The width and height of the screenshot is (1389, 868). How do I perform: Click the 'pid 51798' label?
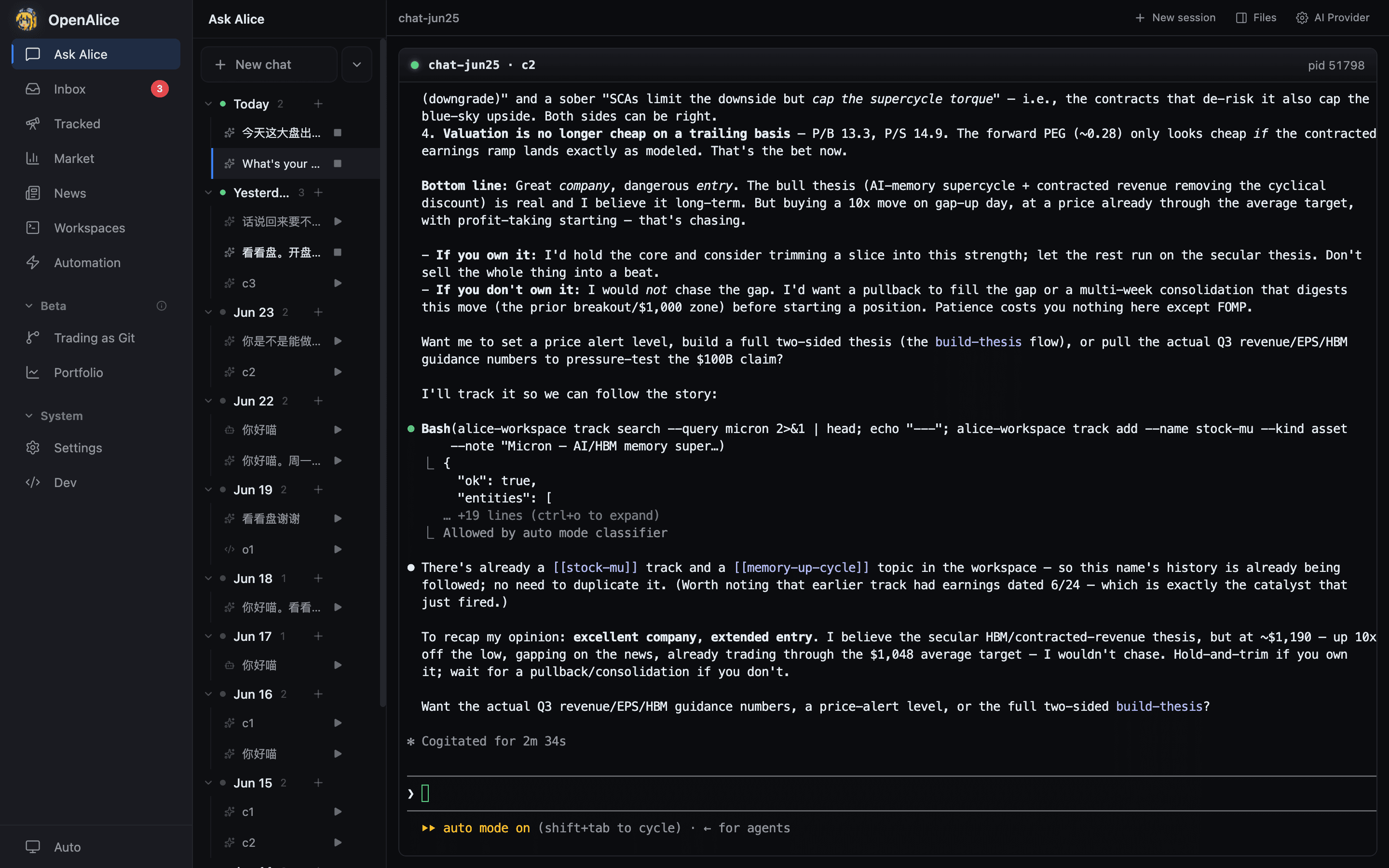(1335, 65)
